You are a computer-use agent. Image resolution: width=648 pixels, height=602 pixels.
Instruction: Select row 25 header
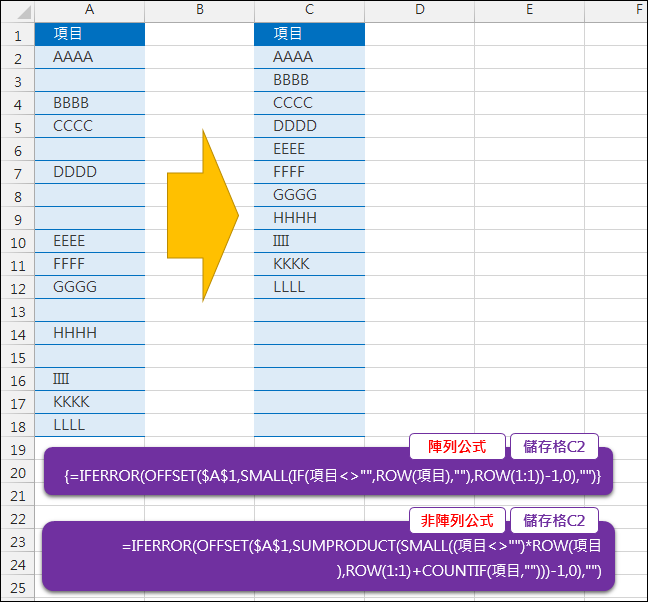tap(18, 587)
